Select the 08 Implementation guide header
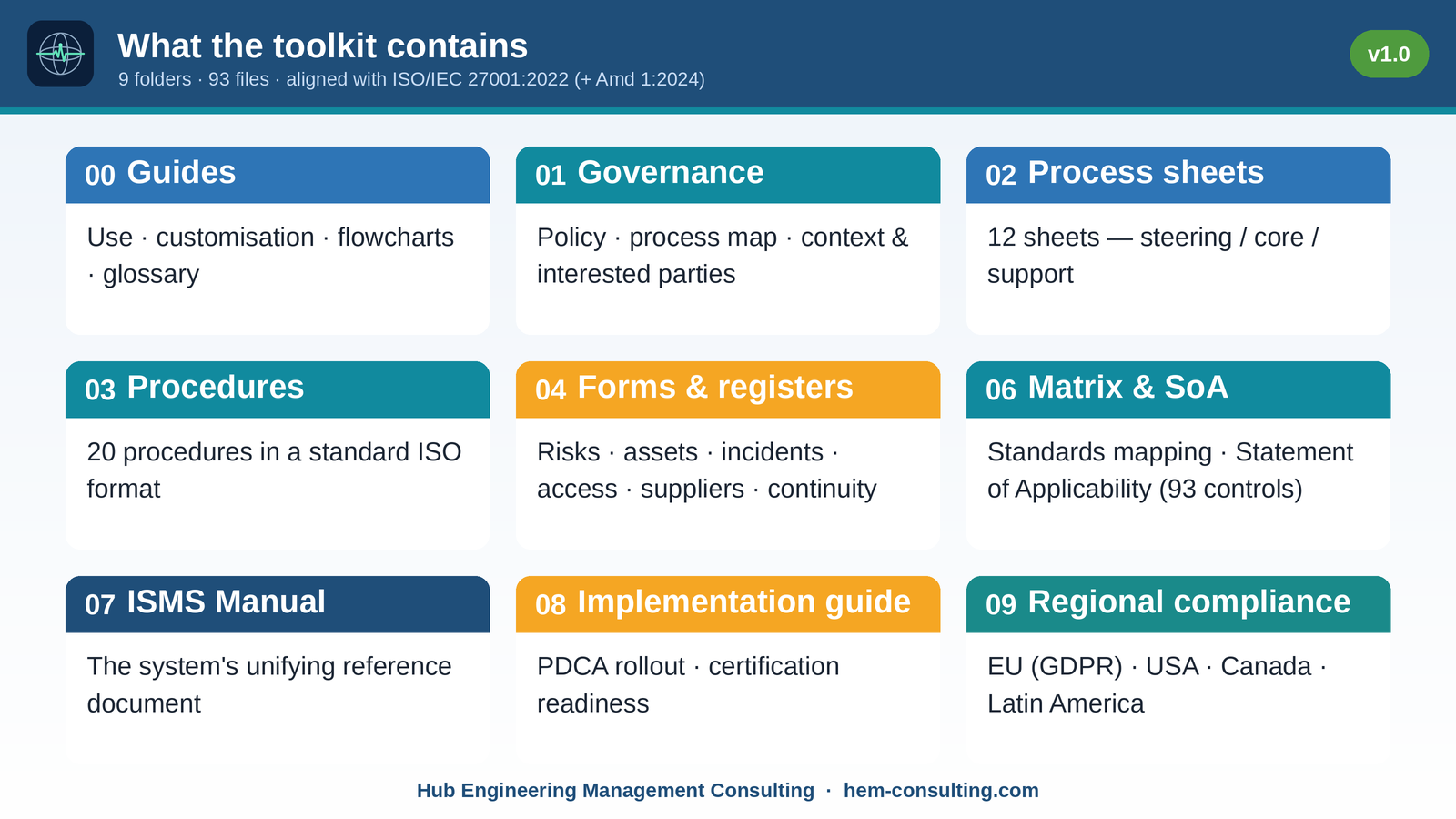 coord(728,604)
